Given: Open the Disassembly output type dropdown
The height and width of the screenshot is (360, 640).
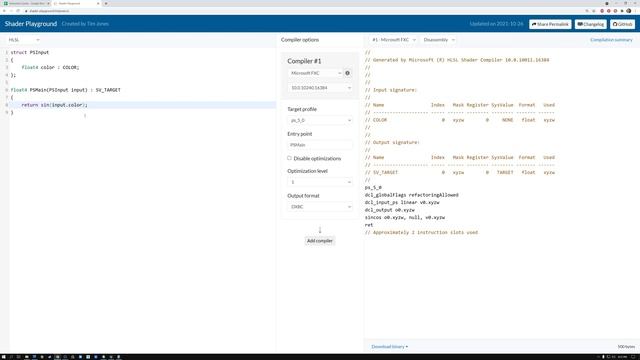Looking at the screenshot, I should (439, 40).
